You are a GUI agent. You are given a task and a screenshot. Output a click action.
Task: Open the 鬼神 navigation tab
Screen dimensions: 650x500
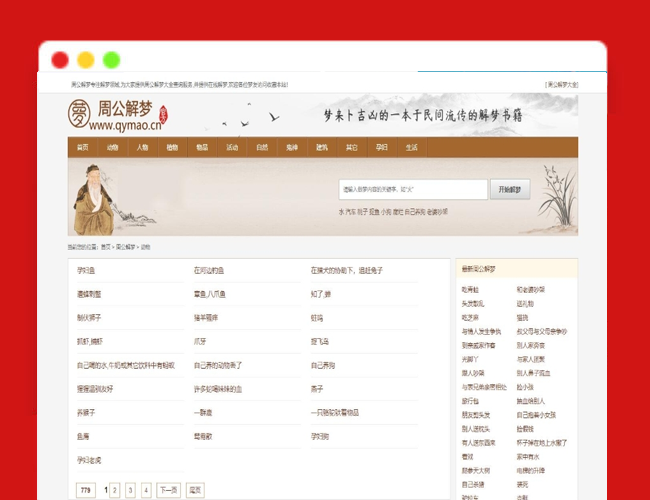(292, 147)
